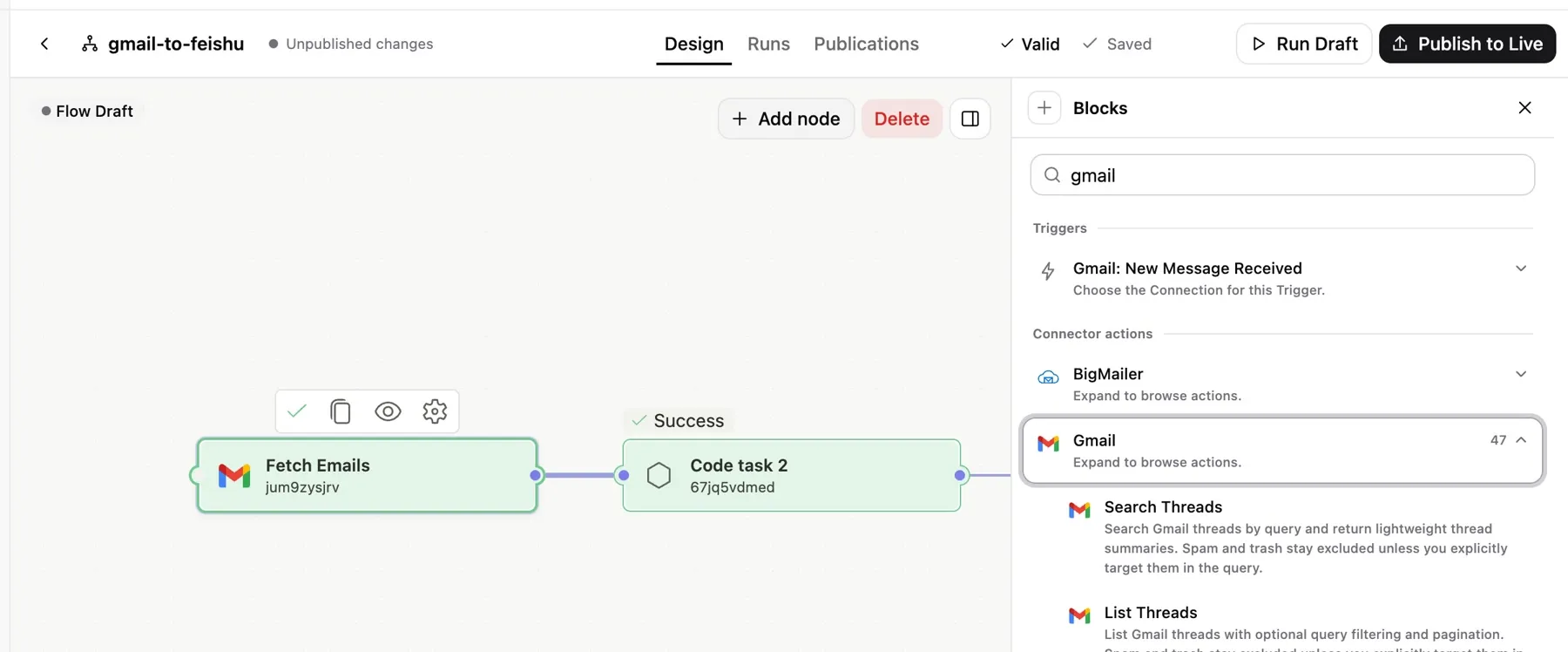Click the Unpublished changes indicator
The image size is (1568, 652).
(350, 44)
